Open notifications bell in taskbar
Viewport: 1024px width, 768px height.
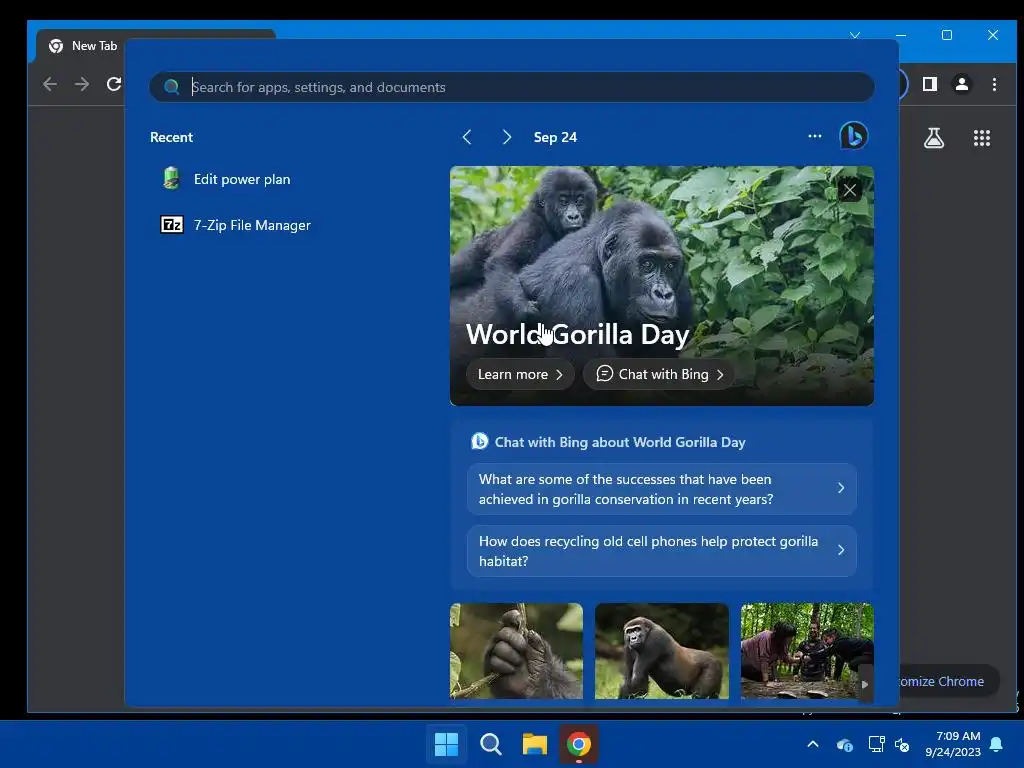(x=997, y=744)
